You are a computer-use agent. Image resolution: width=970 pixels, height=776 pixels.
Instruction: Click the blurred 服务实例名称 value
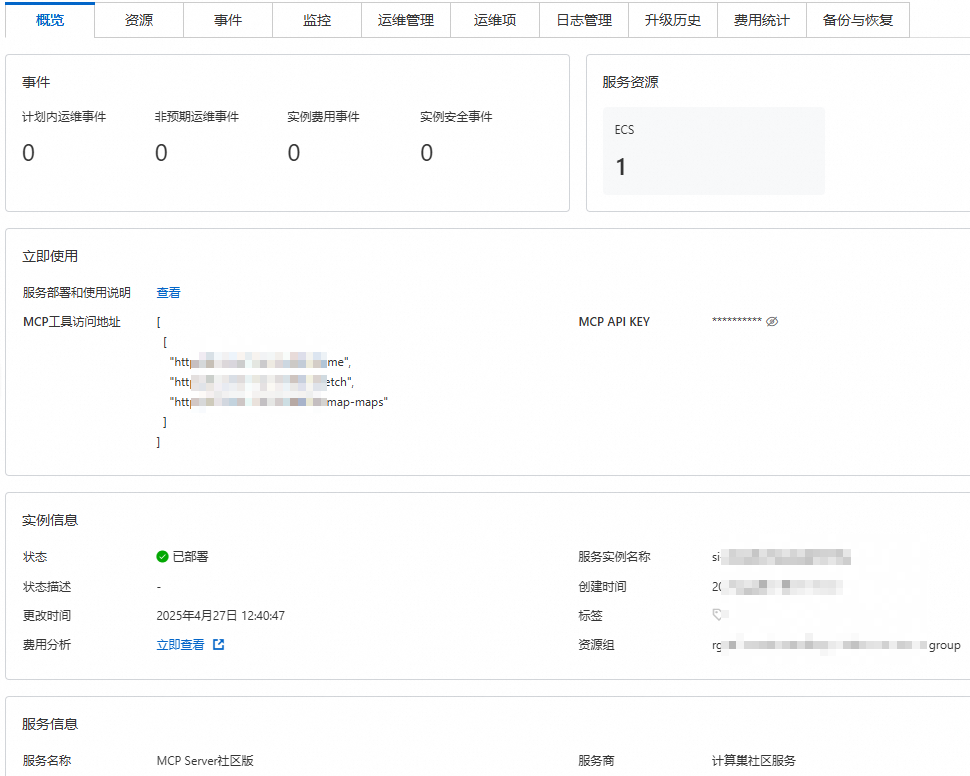[x=781, y=557]
